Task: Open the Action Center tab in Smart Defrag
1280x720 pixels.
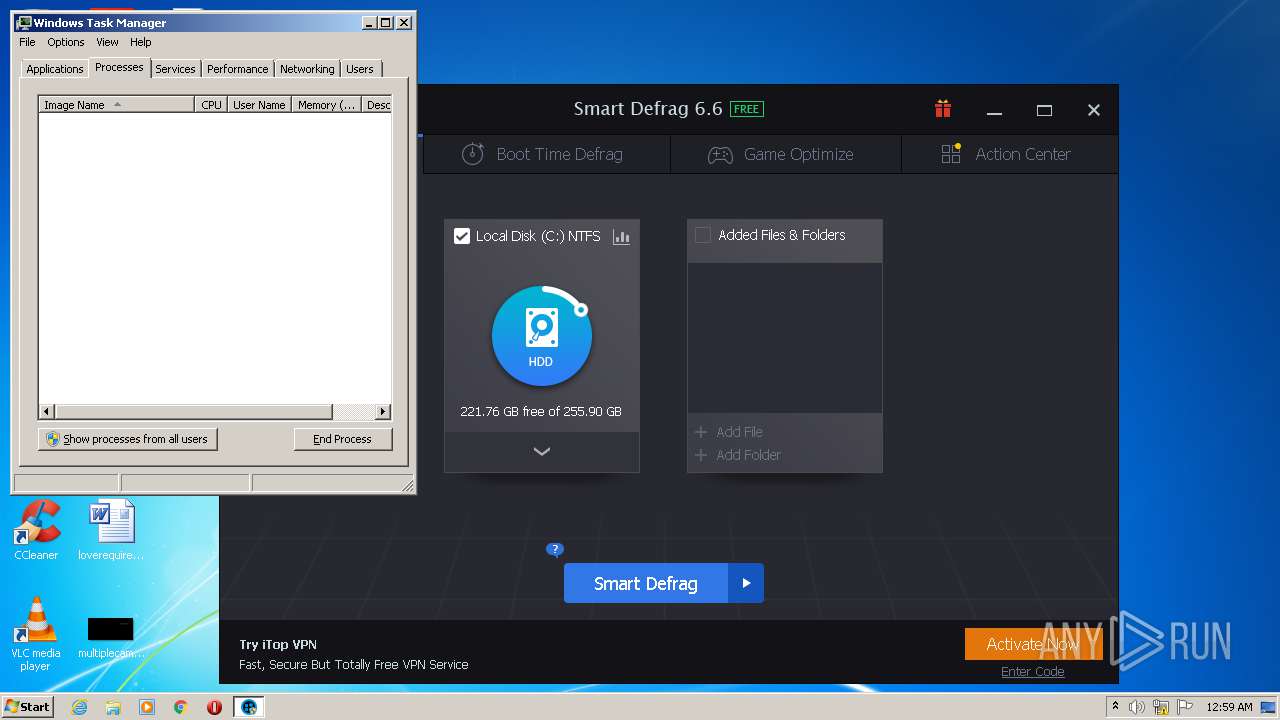Action: [x=1009, y=154]
